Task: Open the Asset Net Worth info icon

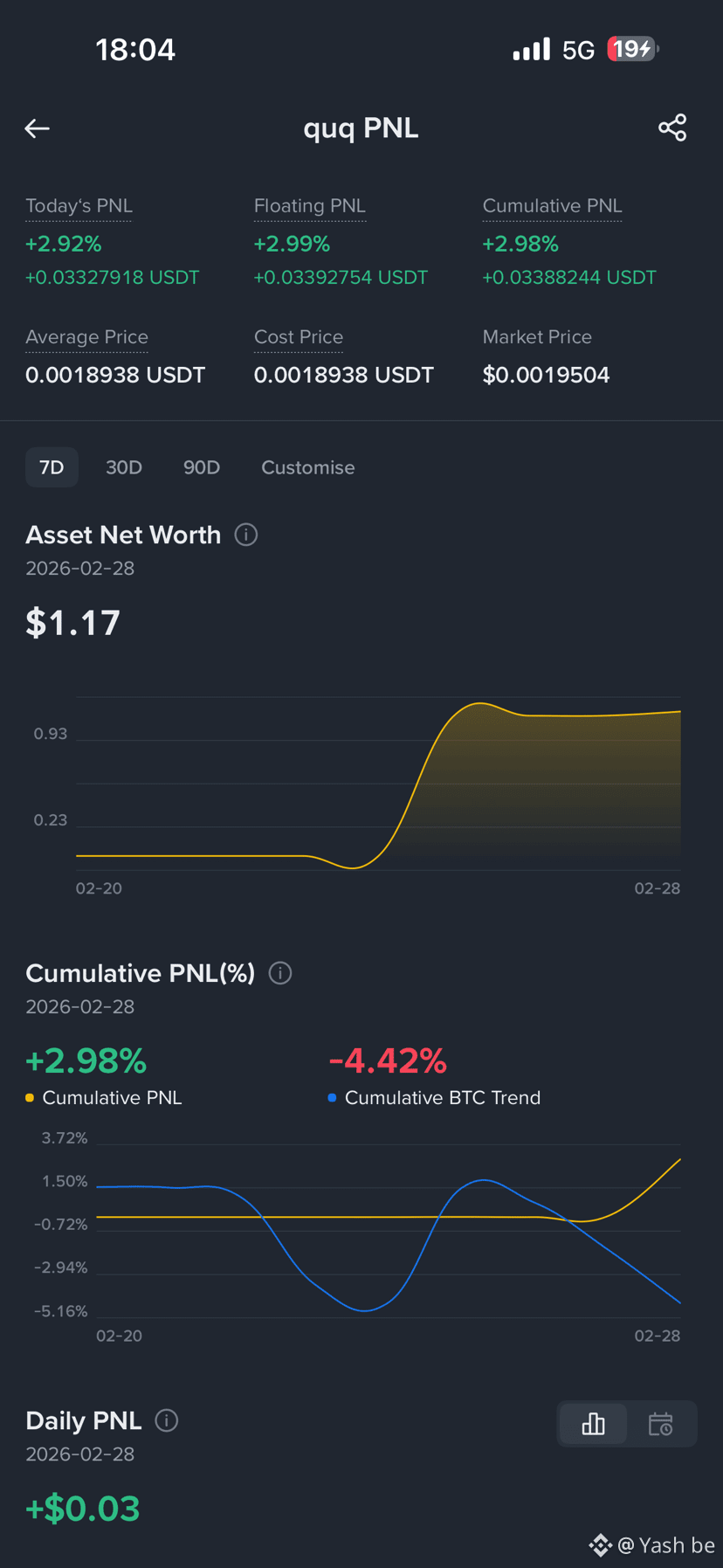Action: point(246,535)
